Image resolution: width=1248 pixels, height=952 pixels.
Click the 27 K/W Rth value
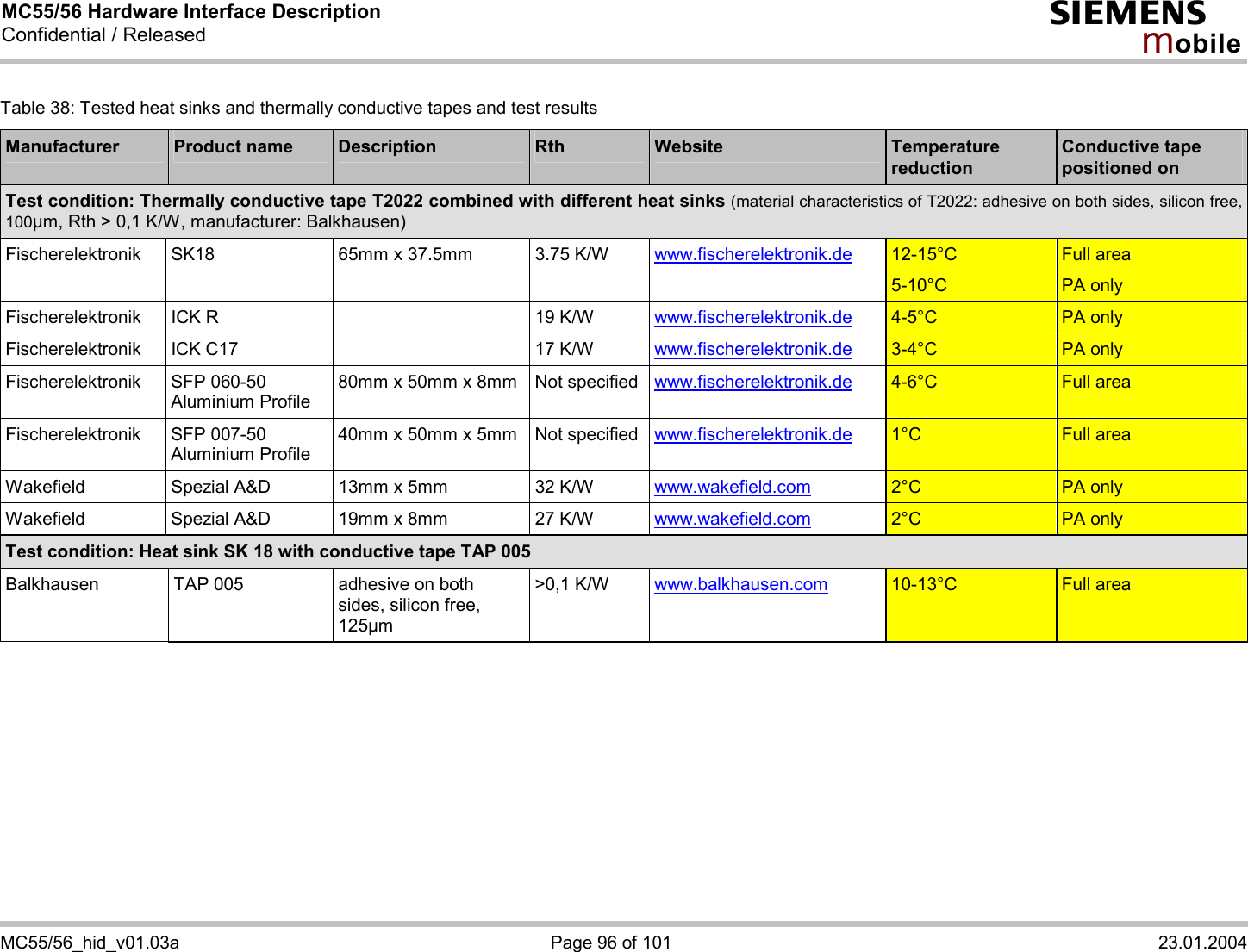coord(564,519)
